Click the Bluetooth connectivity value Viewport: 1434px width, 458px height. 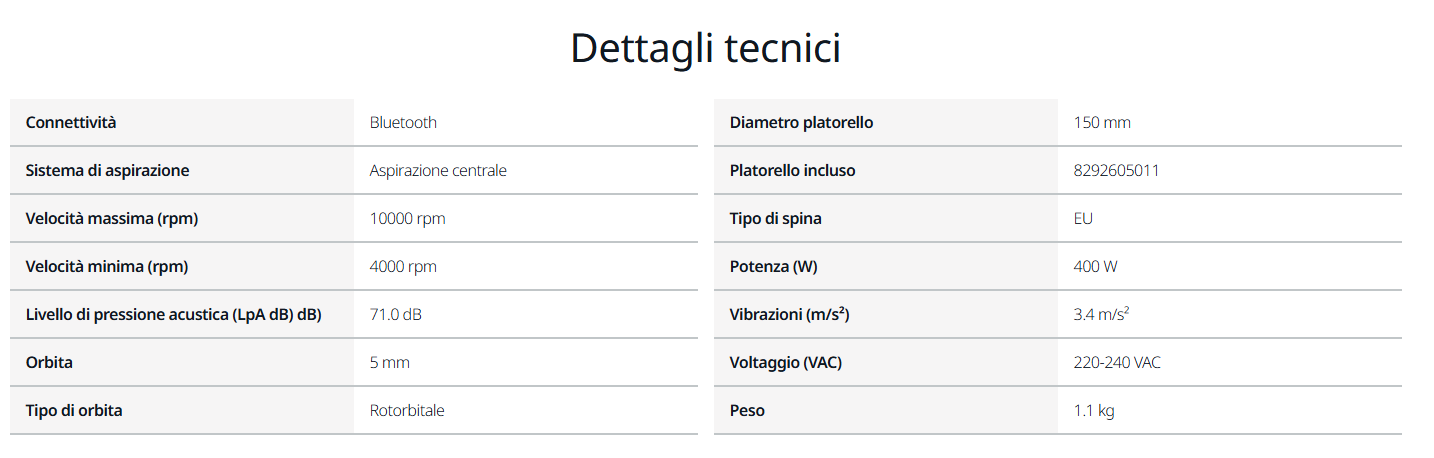click(403, 123)
